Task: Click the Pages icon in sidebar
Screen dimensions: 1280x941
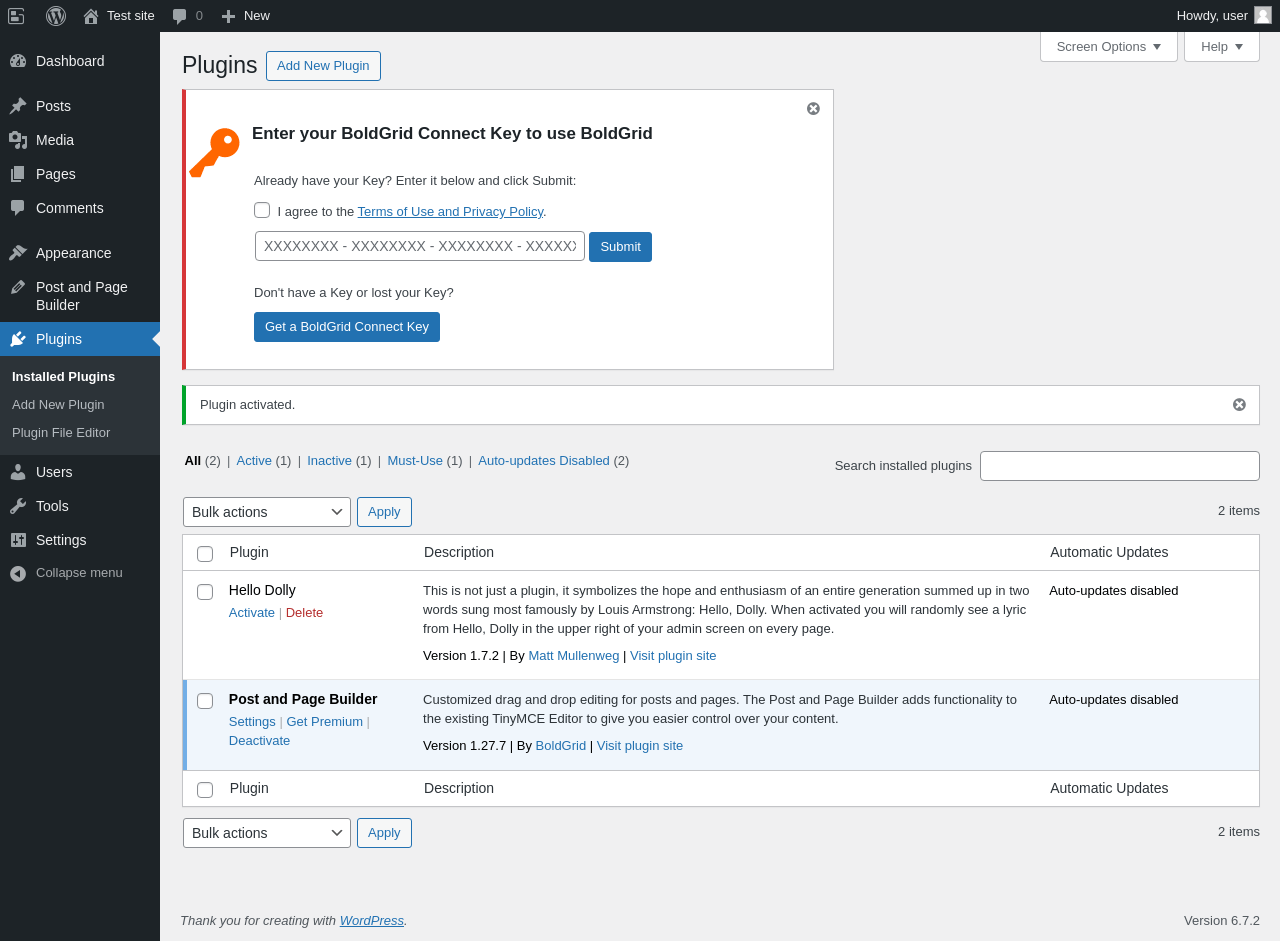Action: coord(18,174)
